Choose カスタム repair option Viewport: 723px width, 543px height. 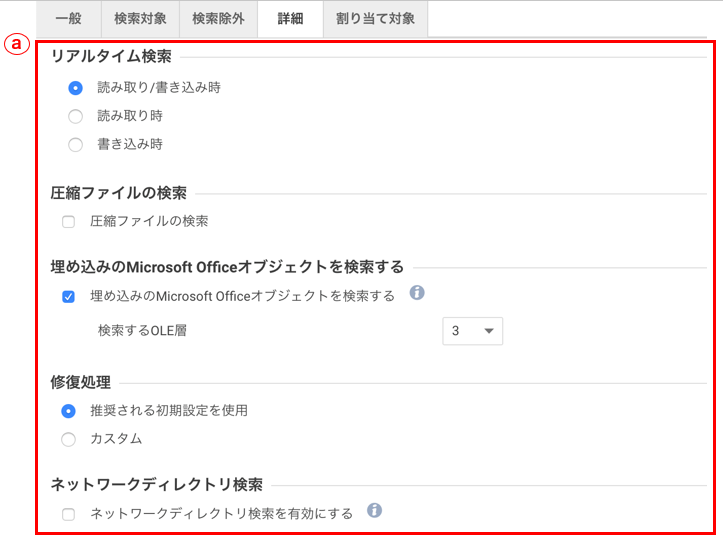pos(69,438)
